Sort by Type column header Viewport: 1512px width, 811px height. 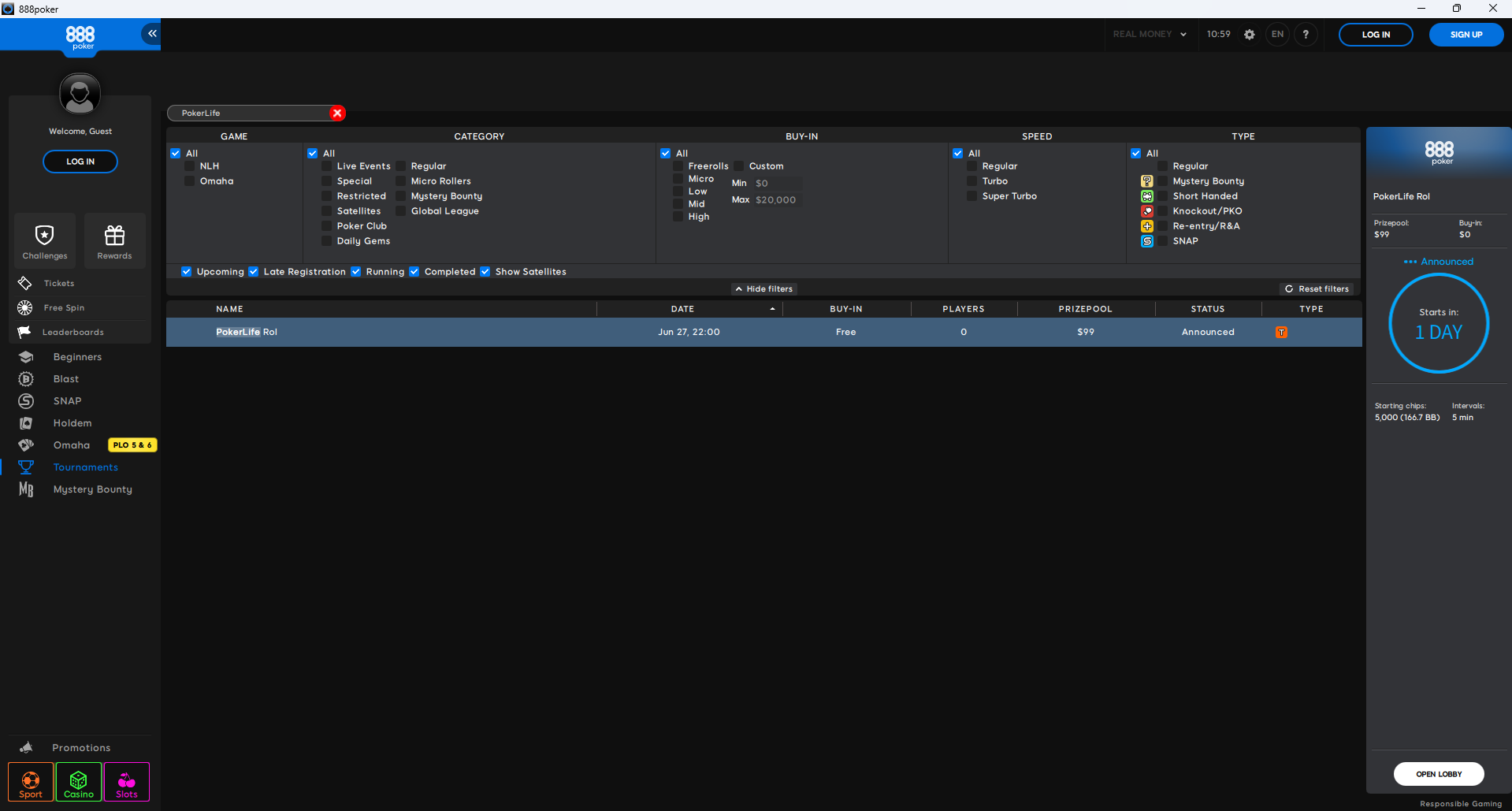[x=1311, y=309]
